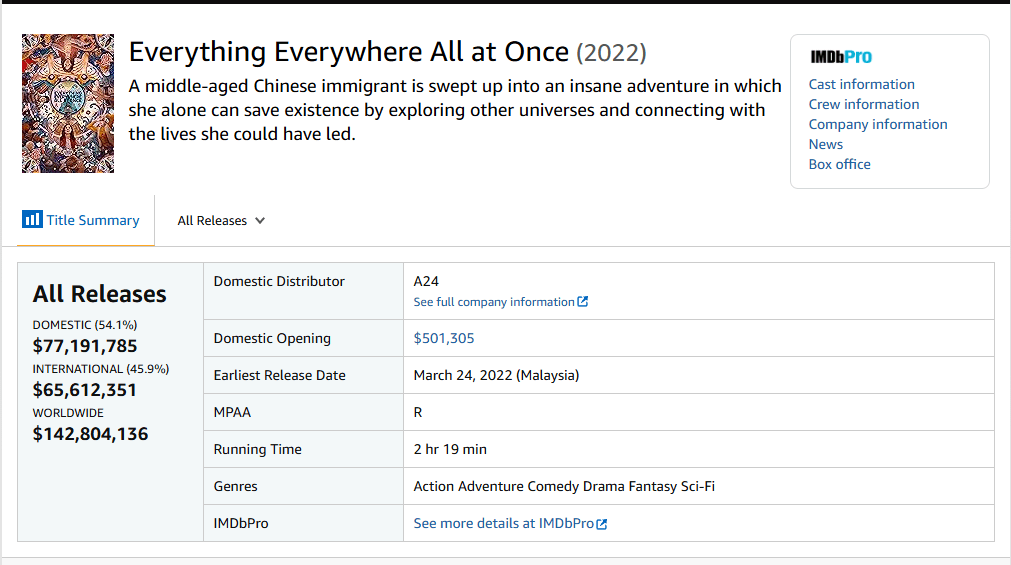The image size is (1011, 565).
Task: Open the News link in IMDbPro box
Action: 825,144
